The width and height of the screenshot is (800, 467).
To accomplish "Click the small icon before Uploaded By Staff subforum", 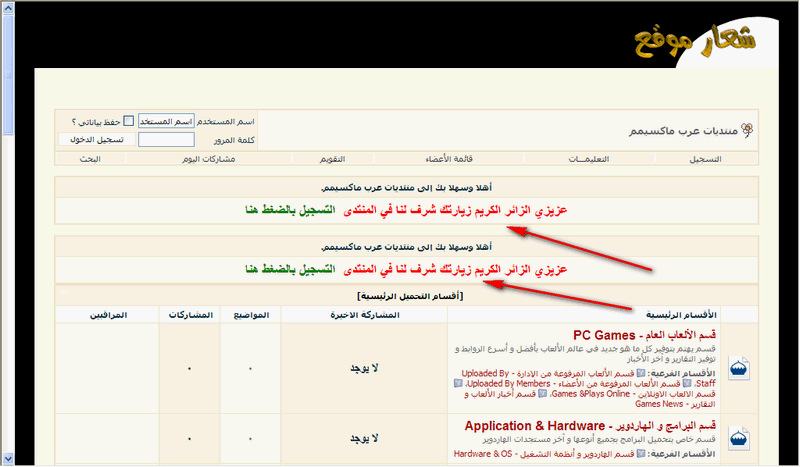I will coord(641,374).
